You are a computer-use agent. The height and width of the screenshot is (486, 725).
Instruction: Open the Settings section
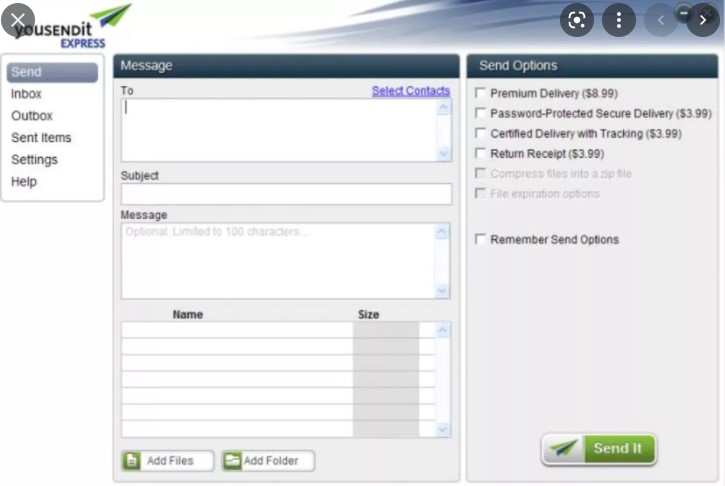click(34, 160)
